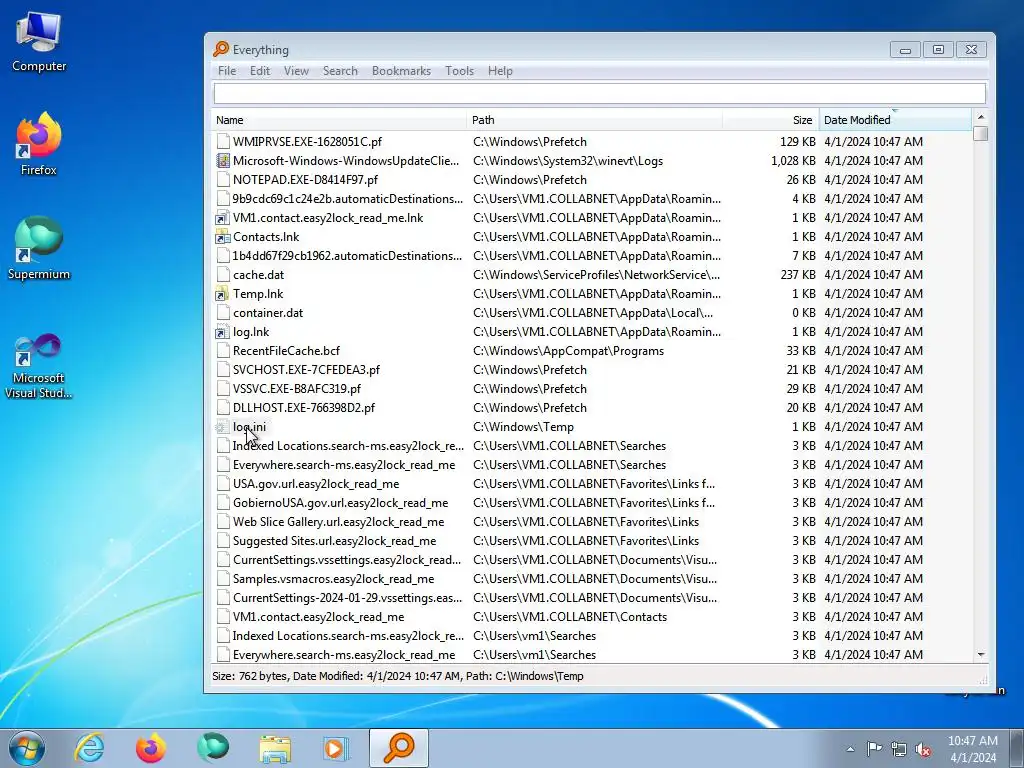
Task: Click the results list scroll down arrow
Action: (980, 654)
